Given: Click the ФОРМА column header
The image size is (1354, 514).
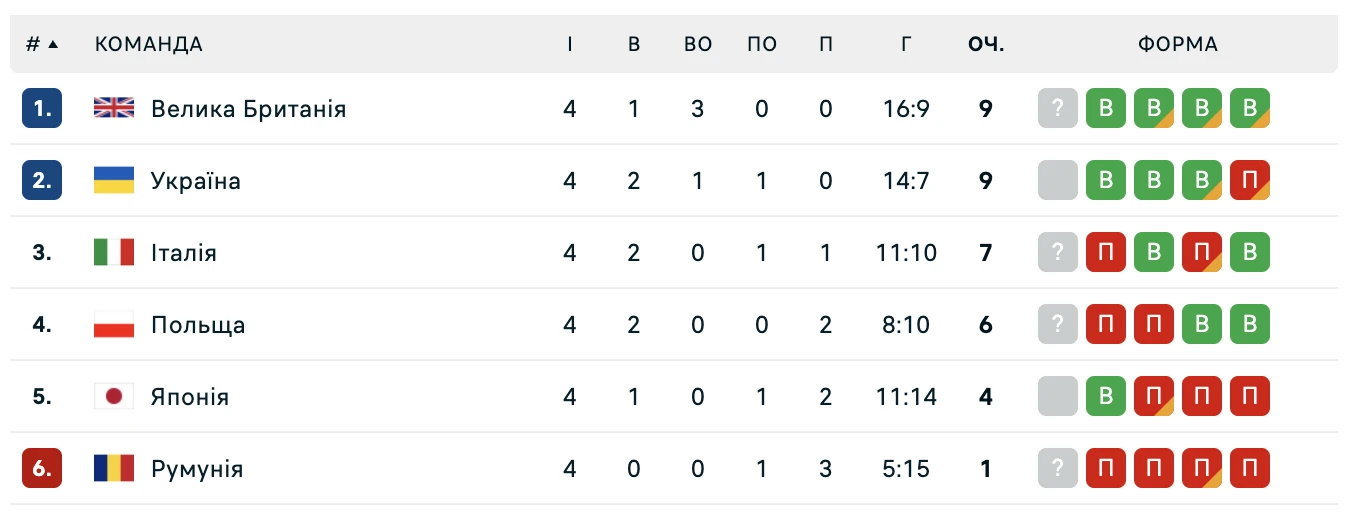Looking at the screenshot, I should [x=1178, y=44].
